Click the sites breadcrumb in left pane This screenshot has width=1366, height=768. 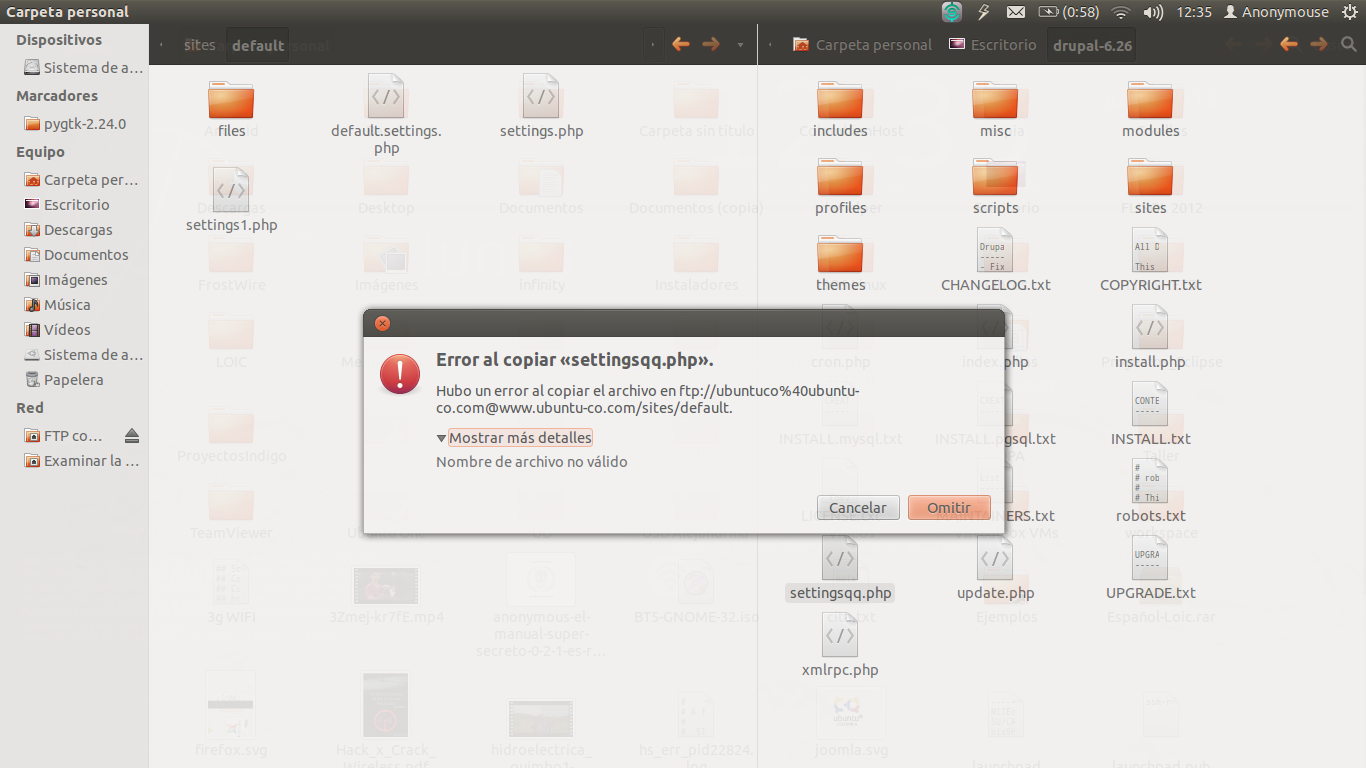click(199, 45)
